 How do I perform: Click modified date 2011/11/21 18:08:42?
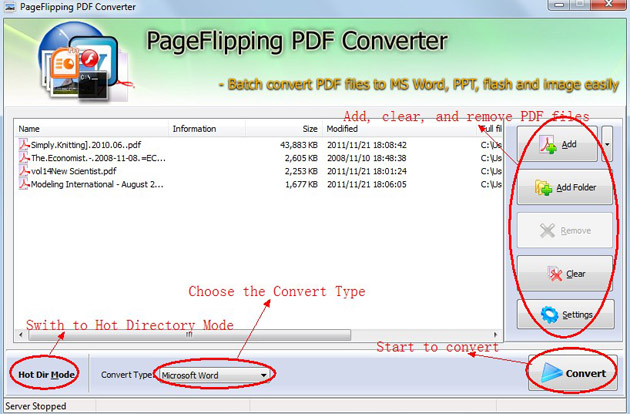[x=366, y=145]
